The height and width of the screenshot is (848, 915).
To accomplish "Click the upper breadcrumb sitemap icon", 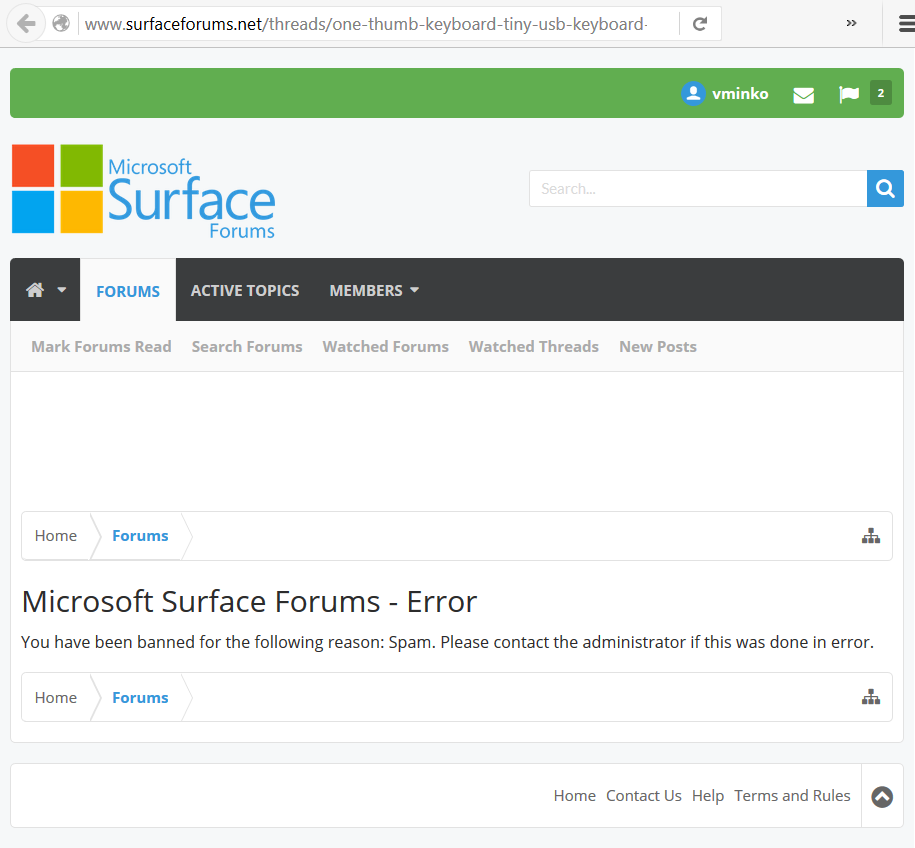I will pos(870,536).
